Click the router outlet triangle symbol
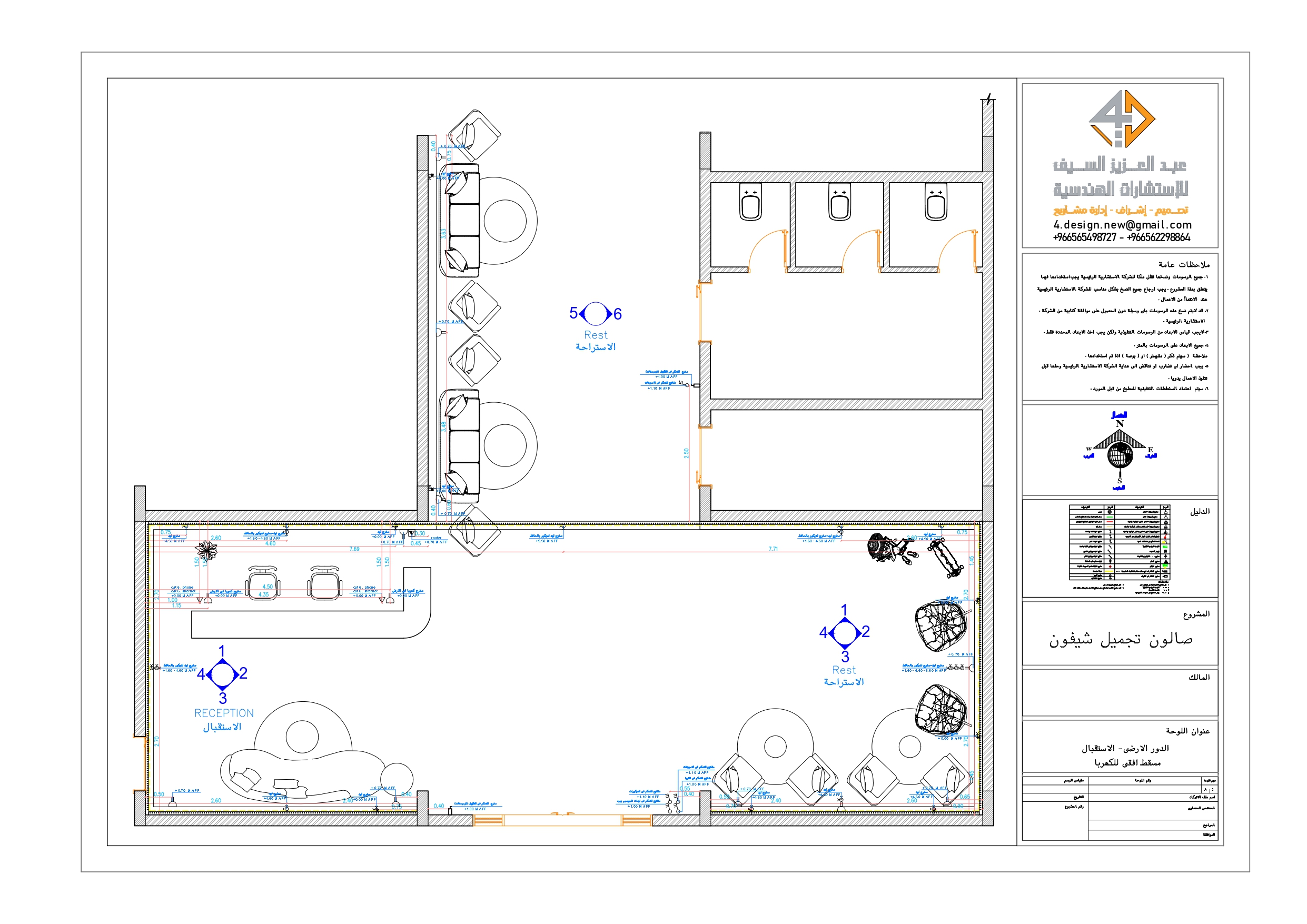The height and width of the screenshot is (924, 1307). [x=412, y=533]
